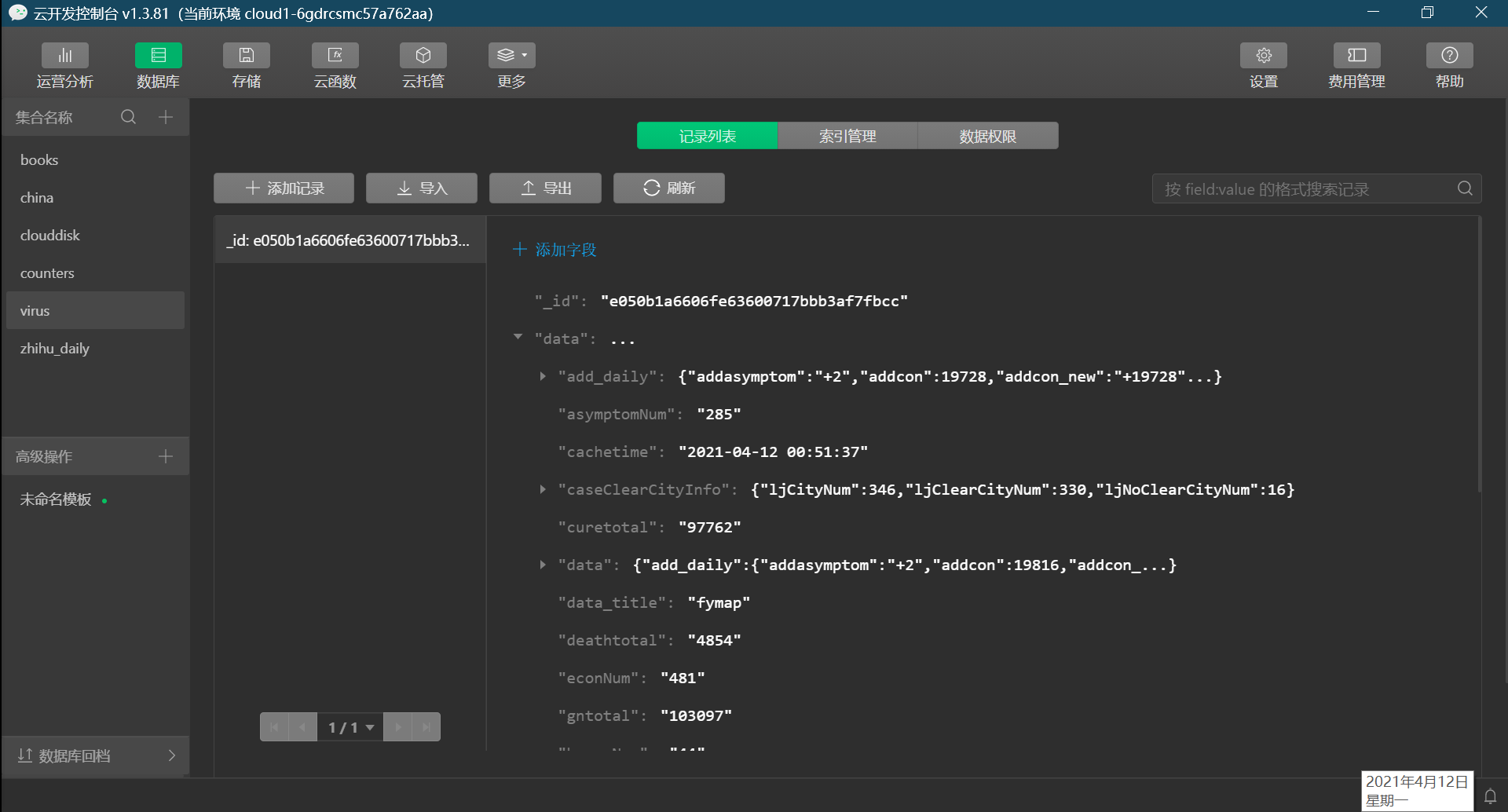Image resolution: width=1508 pixels, height=812 pixels.
Task: Expand the "add_daily" field
Action: (542, 376)
